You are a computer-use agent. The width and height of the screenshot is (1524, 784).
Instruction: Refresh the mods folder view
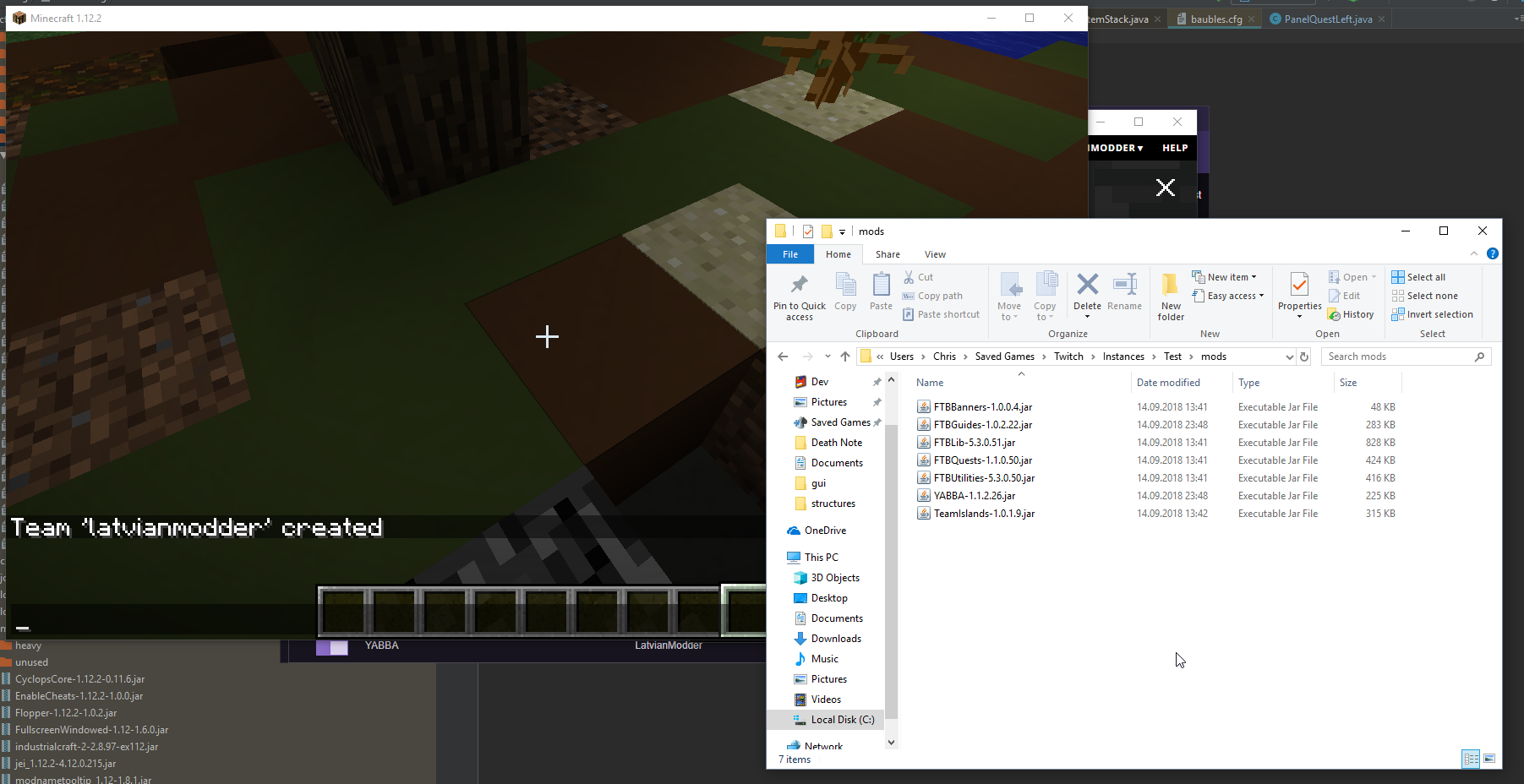(1304, 357)
